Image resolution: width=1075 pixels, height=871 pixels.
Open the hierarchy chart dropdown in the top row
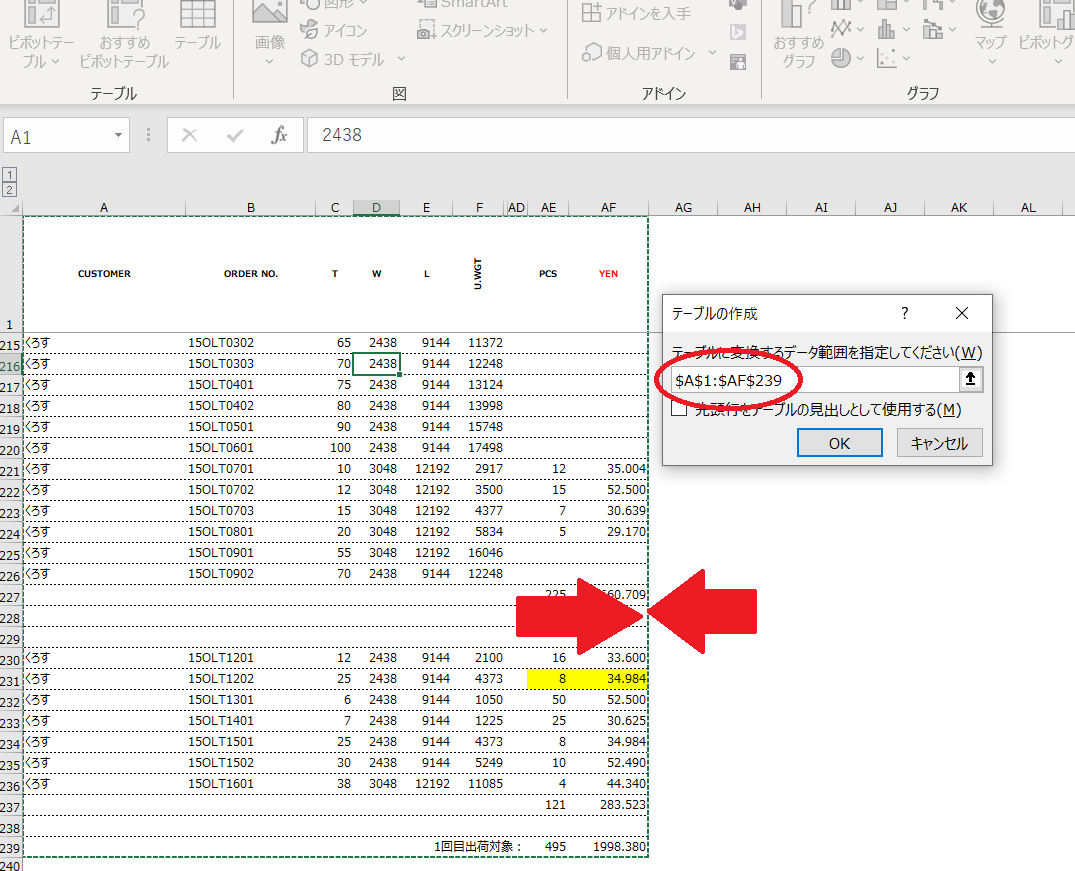(906, 3)
